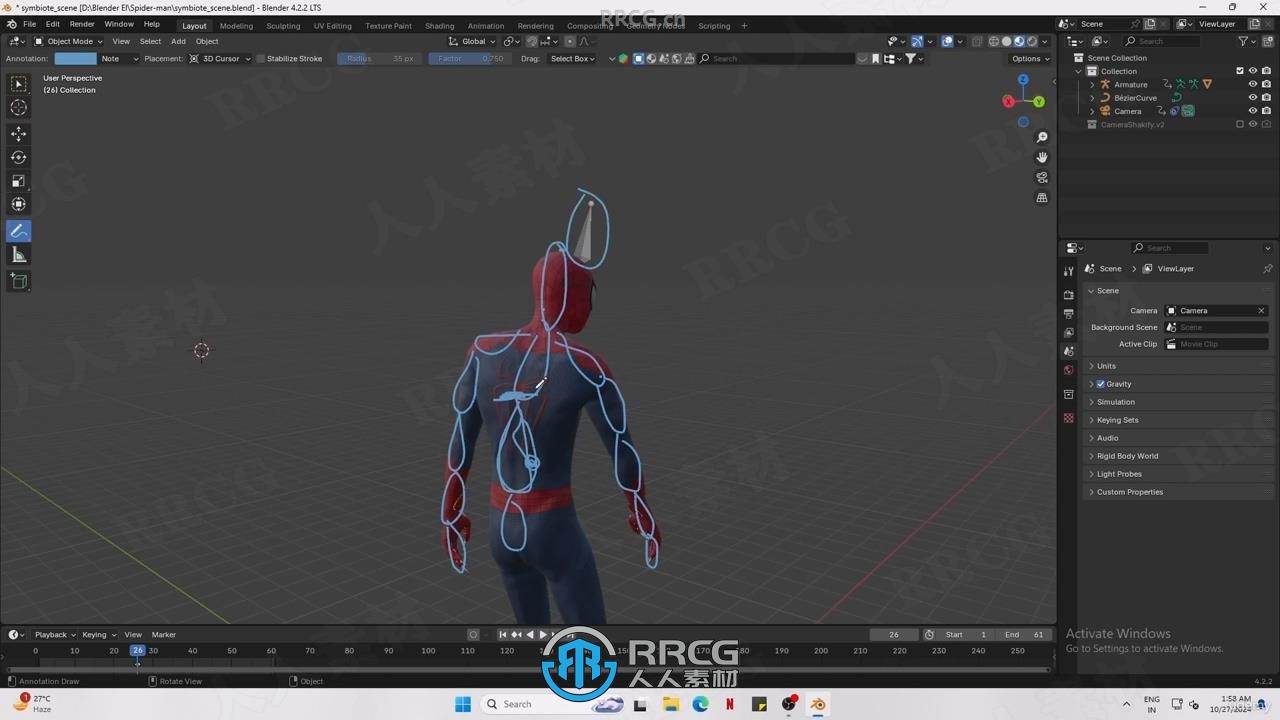Open the Texture properties tab
This screenshot has width=1280, height=720.
pos(1069,418)
